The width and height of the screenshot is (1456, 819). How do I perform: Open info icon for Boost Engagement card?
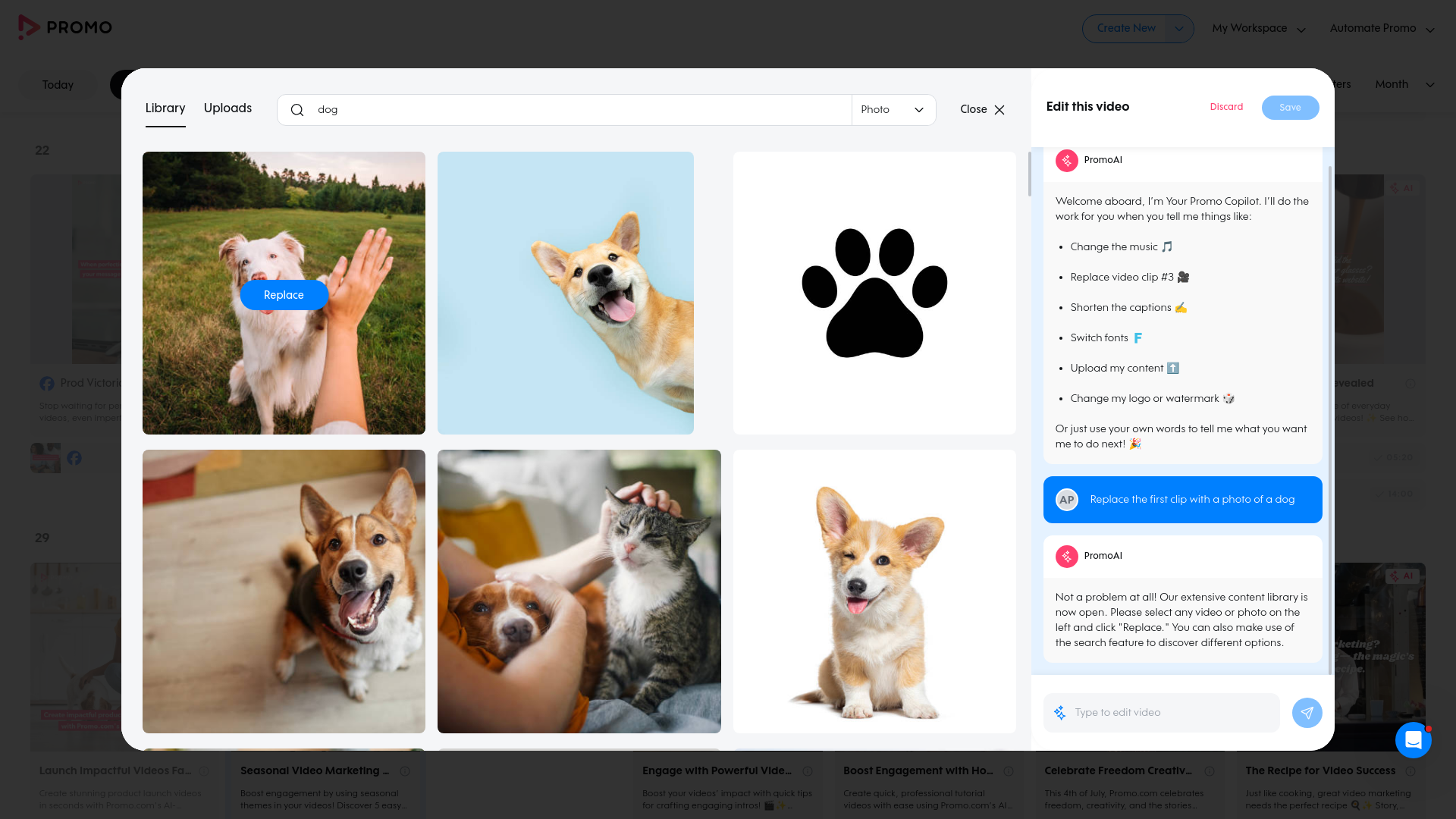(1009, 771)
